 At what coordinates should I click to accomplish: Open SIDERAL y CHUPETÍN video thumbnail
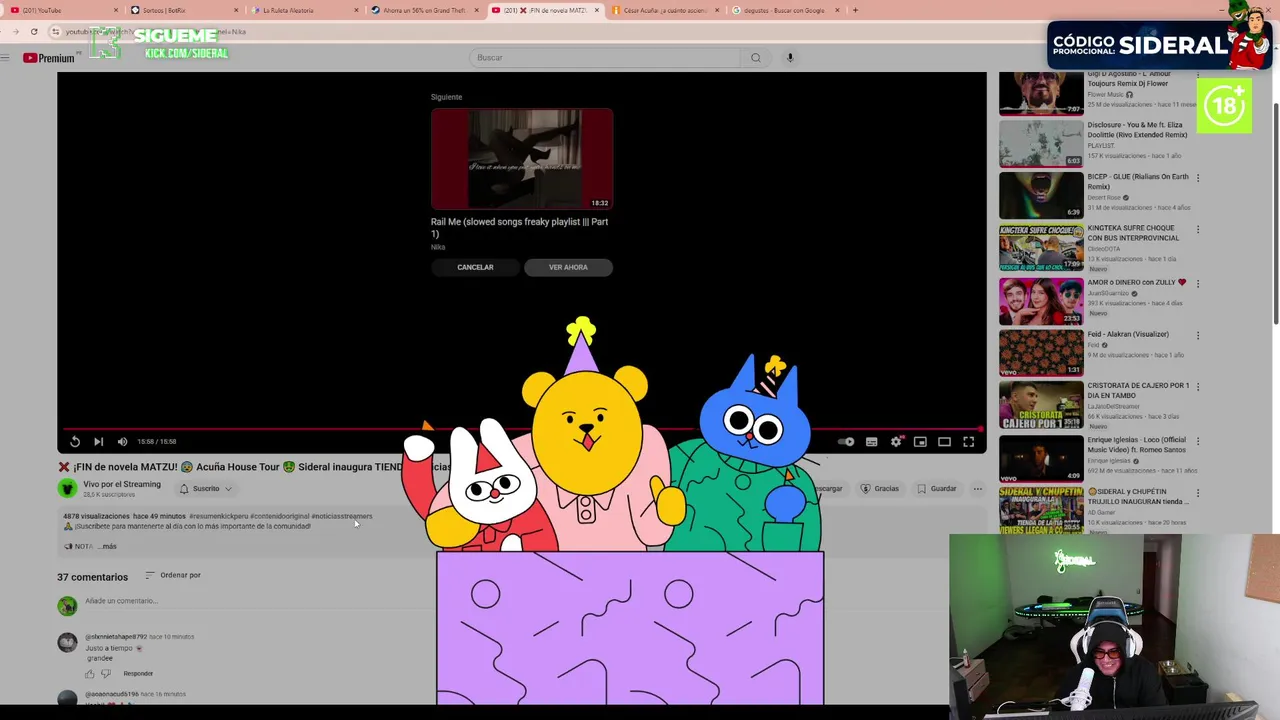point(1041,511)
